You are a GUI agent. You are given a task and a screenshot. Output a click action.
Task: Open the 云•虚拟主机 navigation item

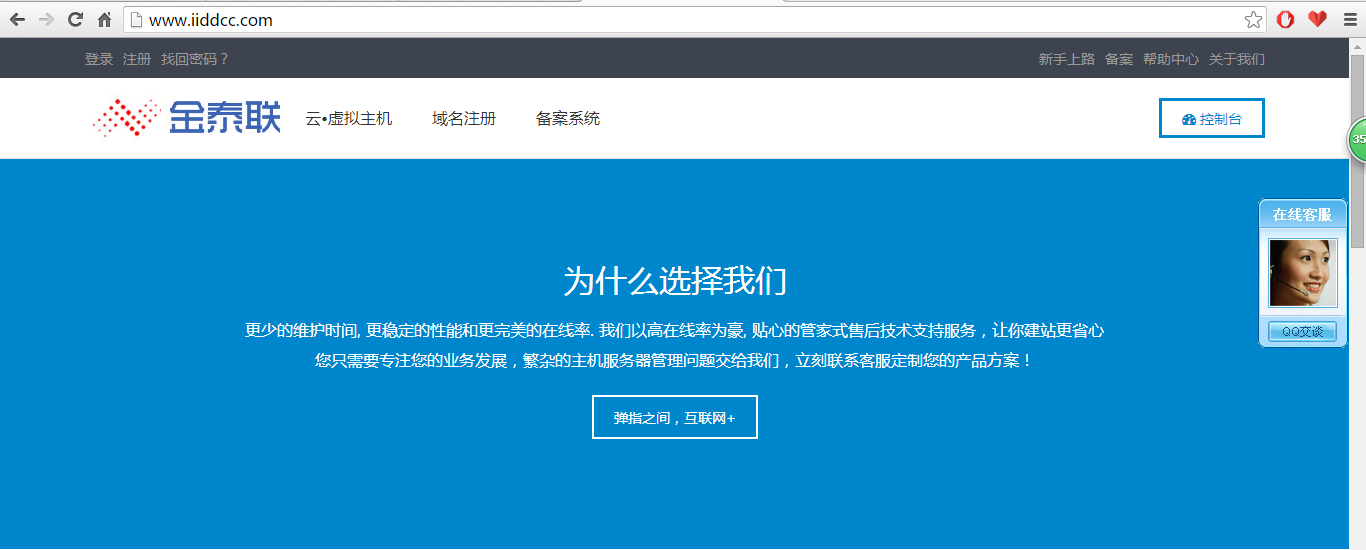point(349,118)
